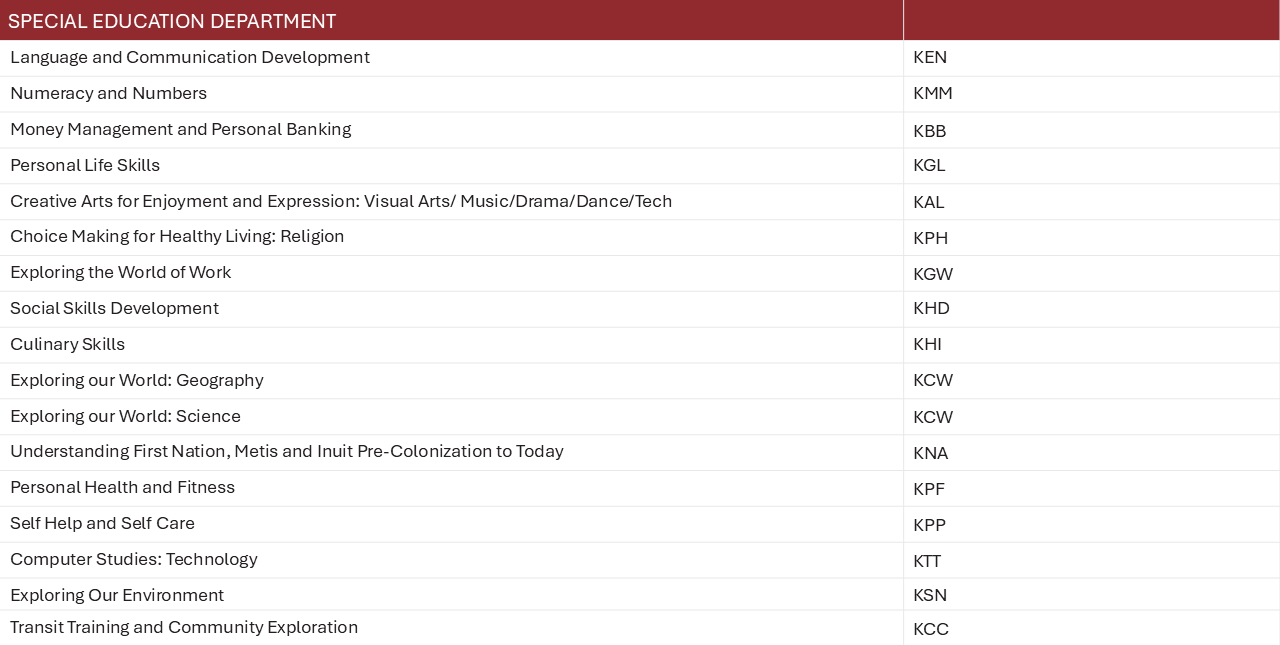1280x645 pixels.
Task: Select the Personal Life Skills entry
Action: pyautogui.click(x=85, y=165)
